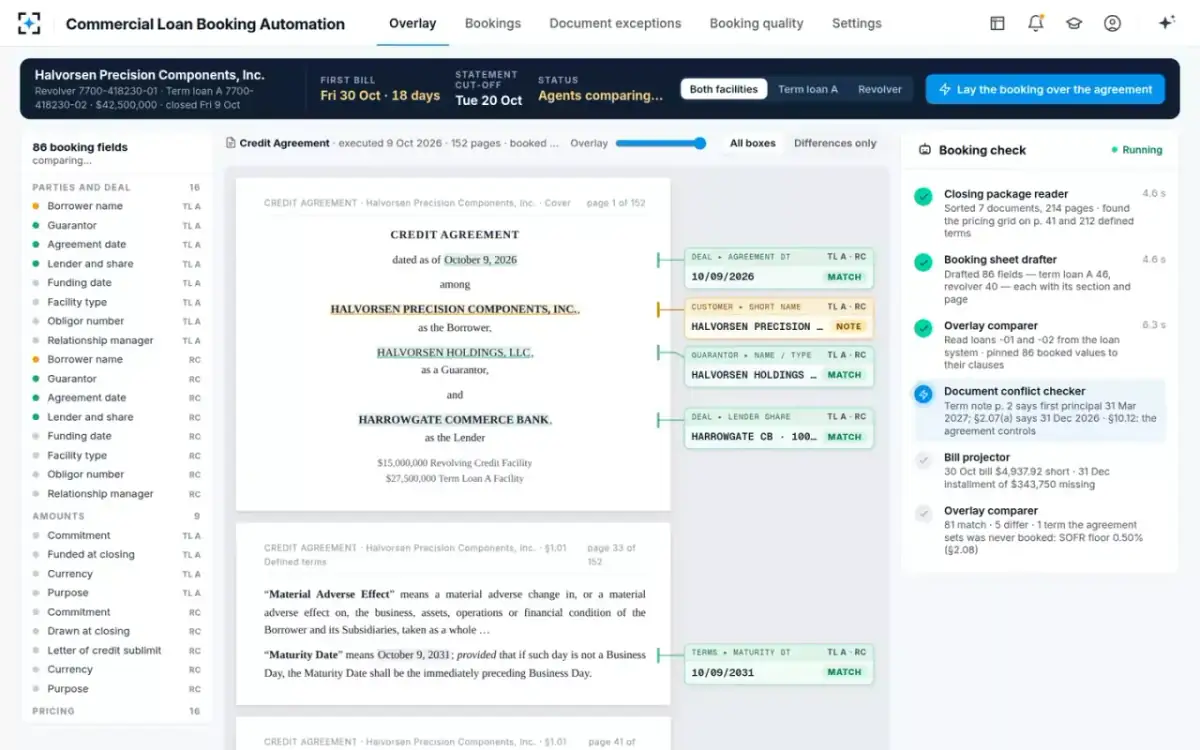
Task: Click the Agents comparing status text
Action: (x=600, y=96)
